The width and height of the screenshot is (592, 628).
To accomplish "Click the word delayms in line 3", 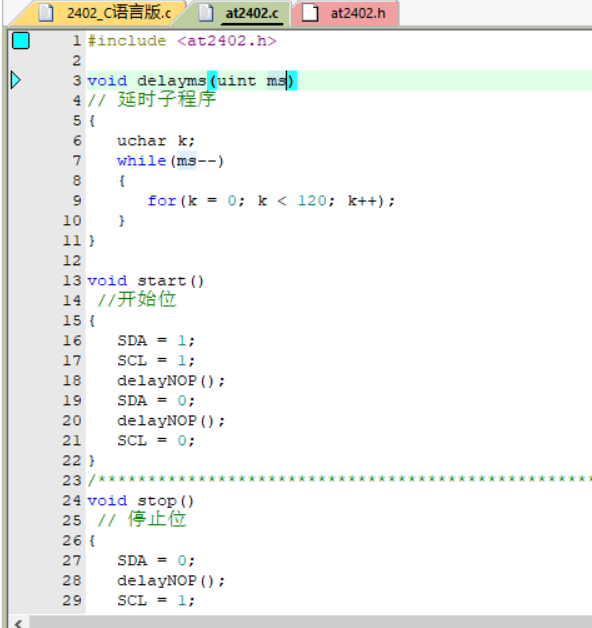I will click(x=171, y=81).
